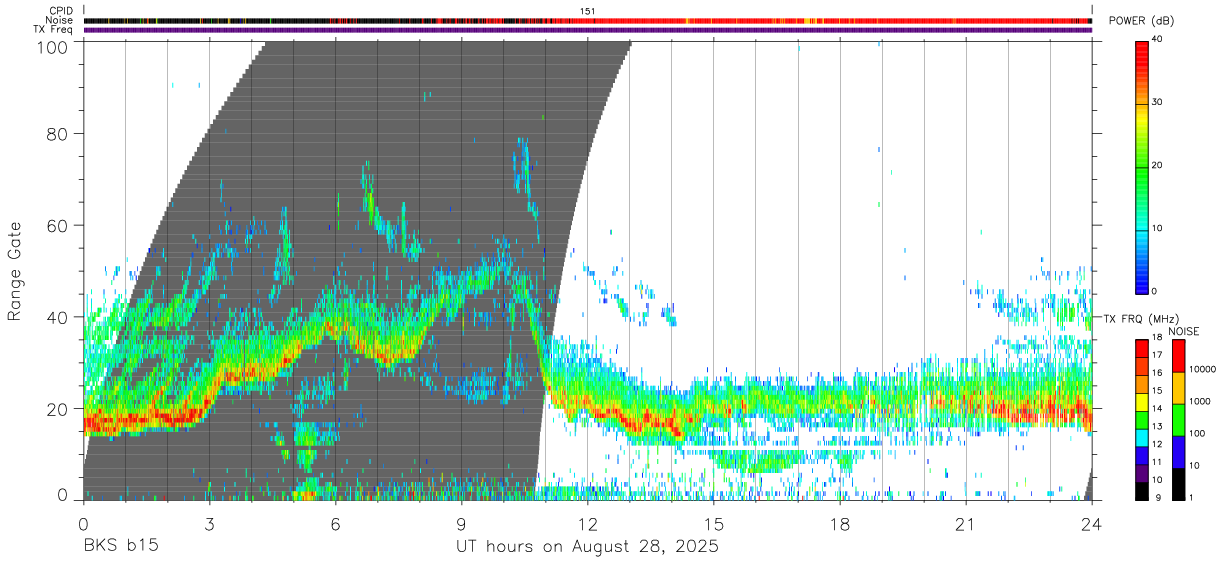Click the '6' tick on the UT hours axis
The width and height of the screenshot is (1228, 567).
point(335,524)
